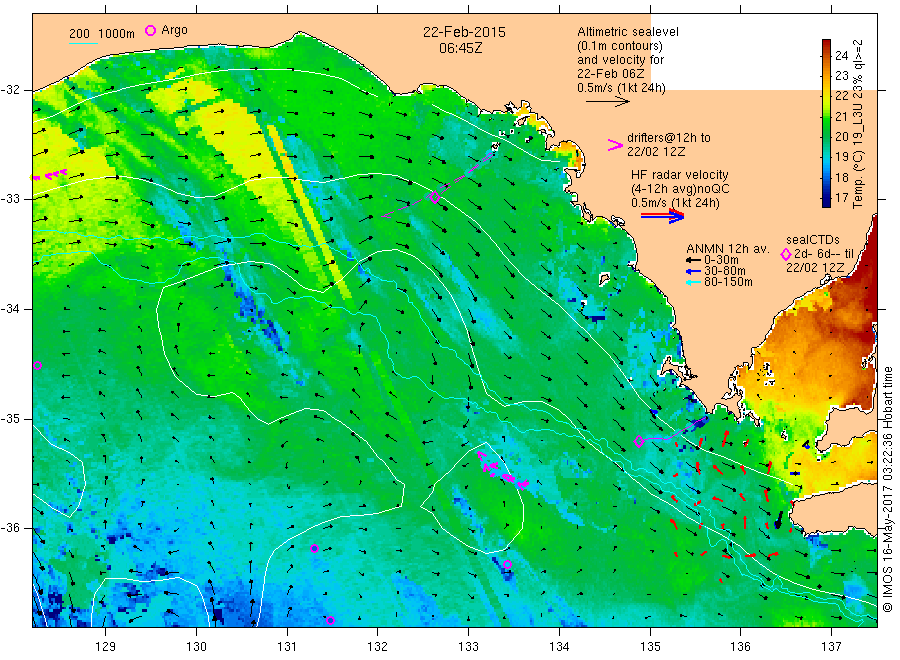900x660 pixels.
Task: Click the black ANMN 0-30m legend arrow
Action: (693, 260)
